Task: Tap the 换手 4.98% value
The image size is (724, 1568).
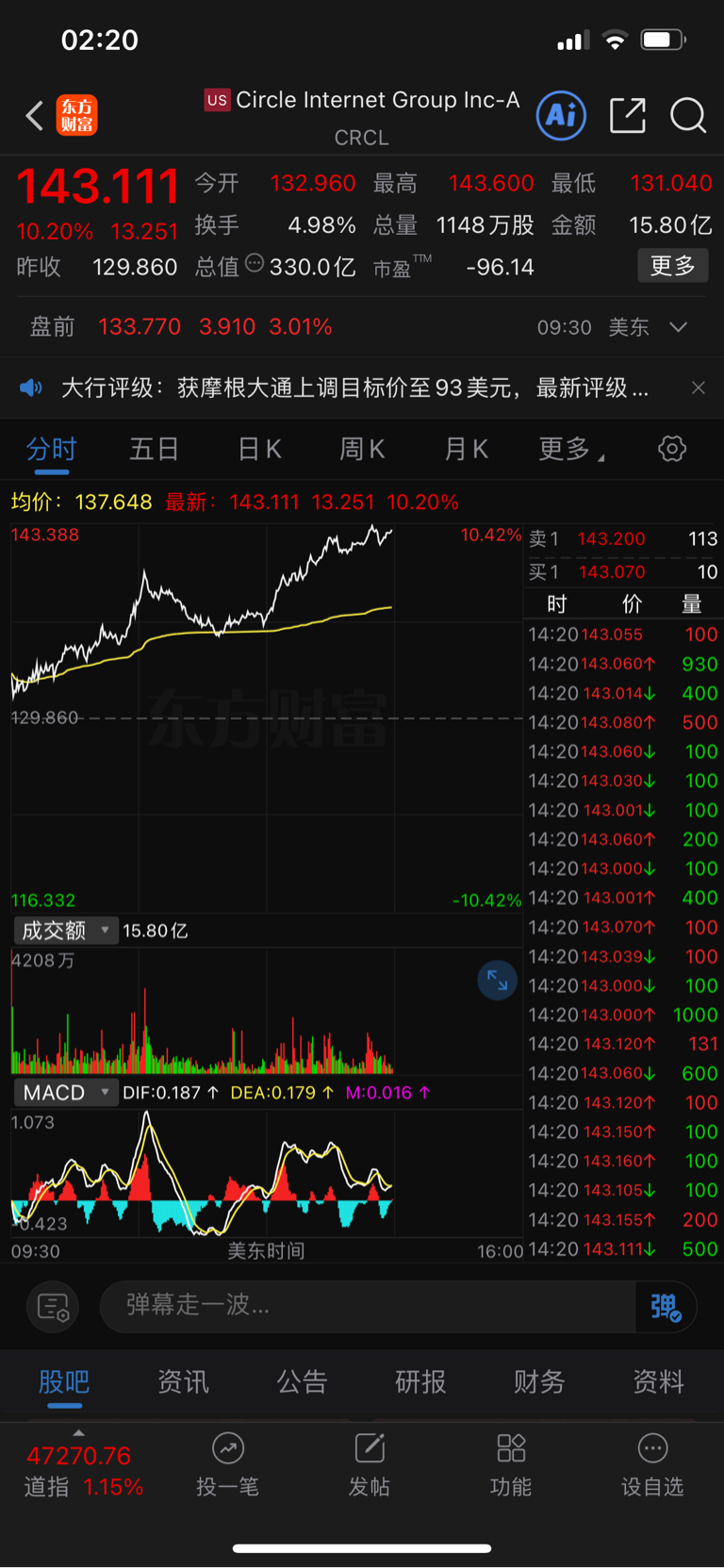Action: click(x=275, y=225)
